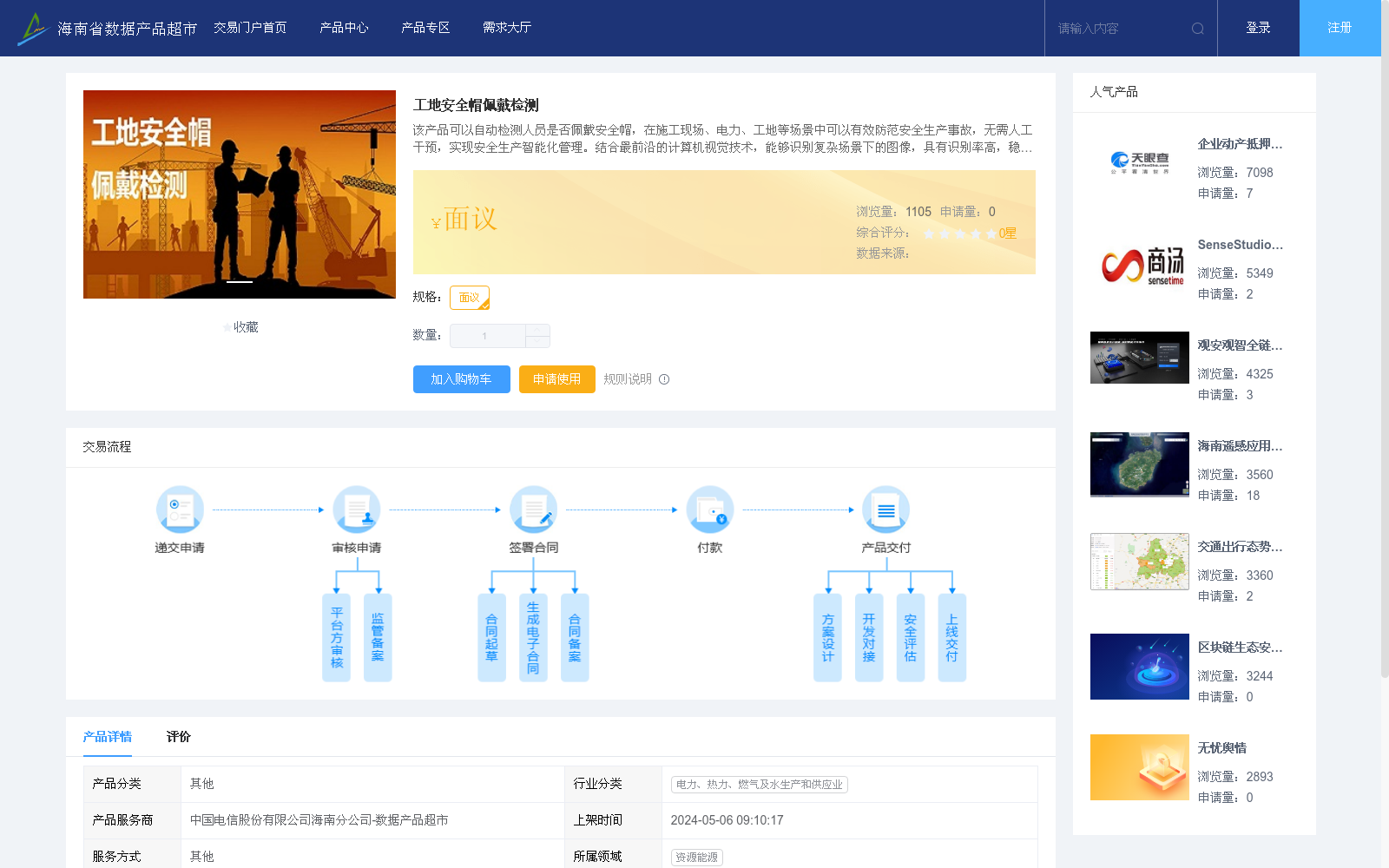1389x868 pixels.
Task: Open the 产品中心 menu item
Action: point(344,28)
